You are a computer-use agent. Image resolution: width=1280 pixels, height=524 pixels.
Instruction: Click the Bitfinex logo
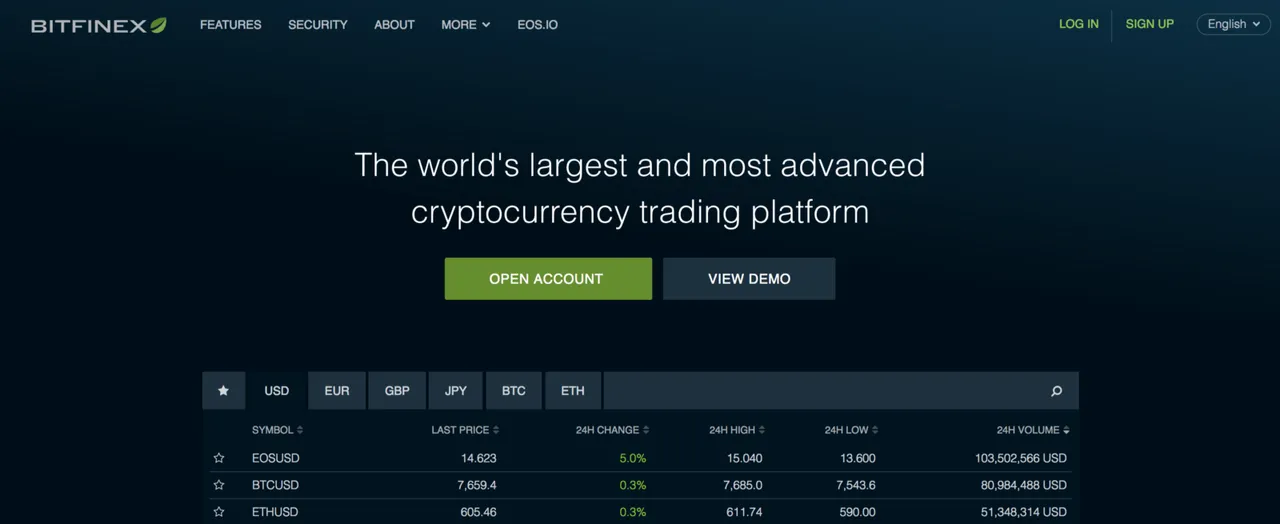point(99,25)
